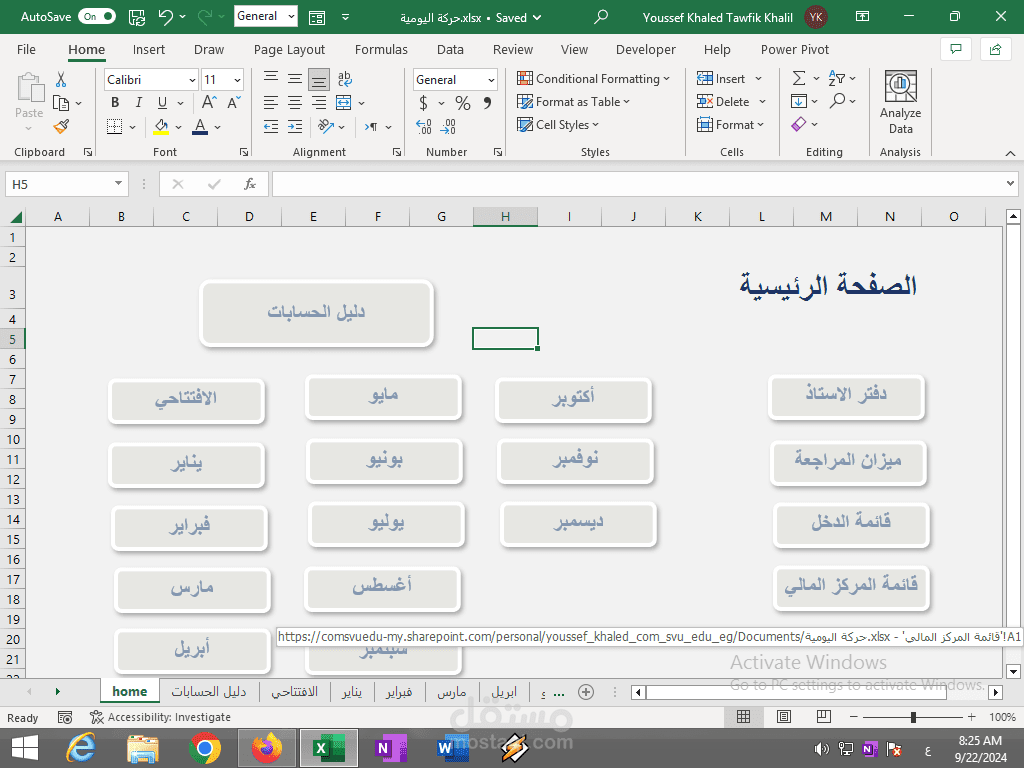Click the ميزان المراجعة button

pos(848,462)
